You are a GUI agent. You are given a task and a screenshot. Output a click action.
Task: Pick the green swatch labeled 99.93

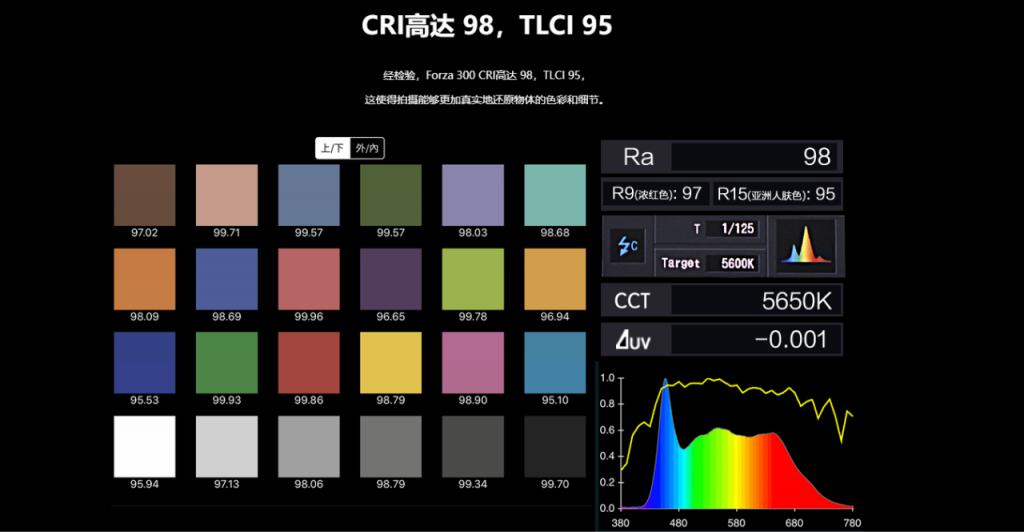pos(227,363)
